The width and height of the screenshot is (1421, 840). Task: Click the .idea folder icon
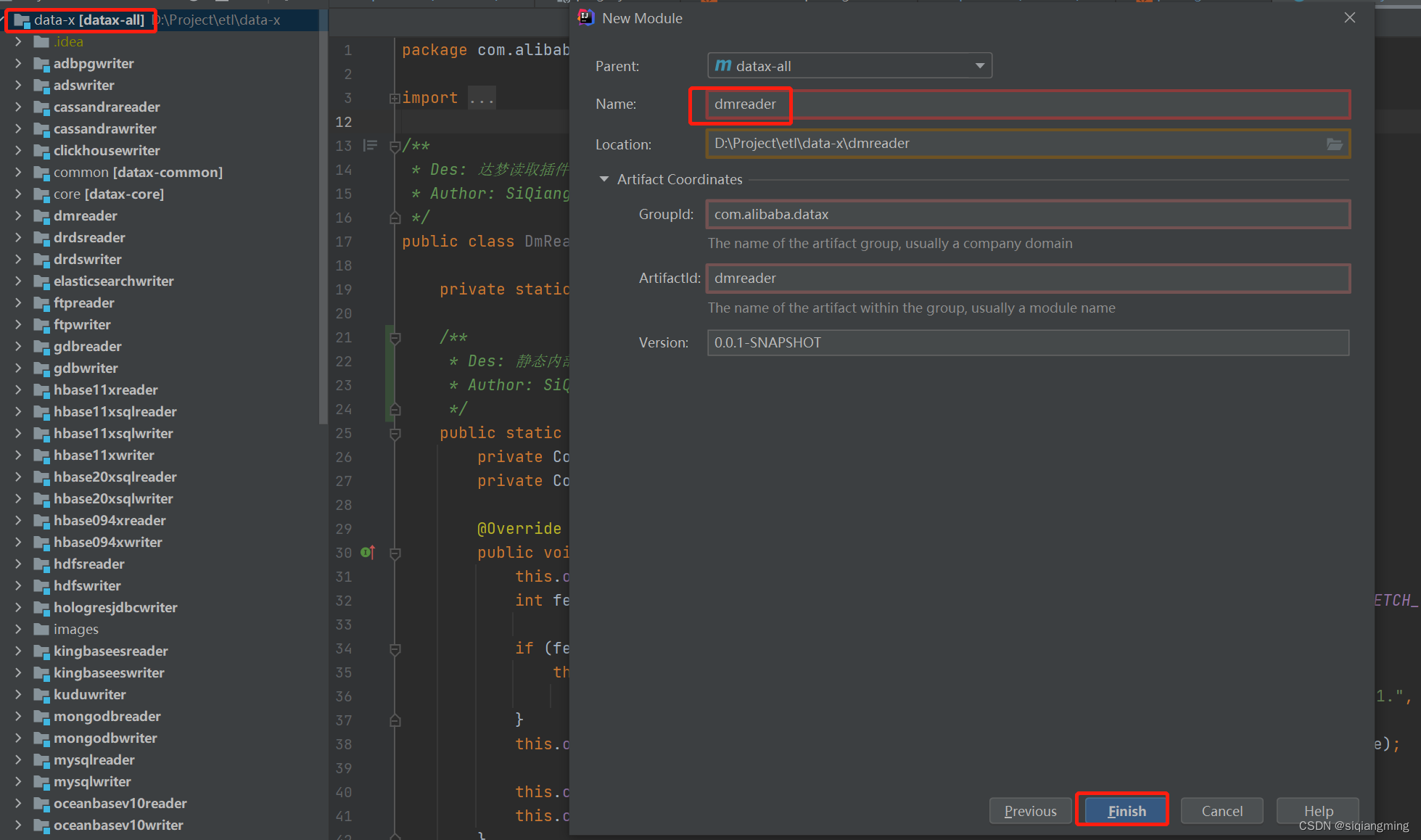coord(41,42)
